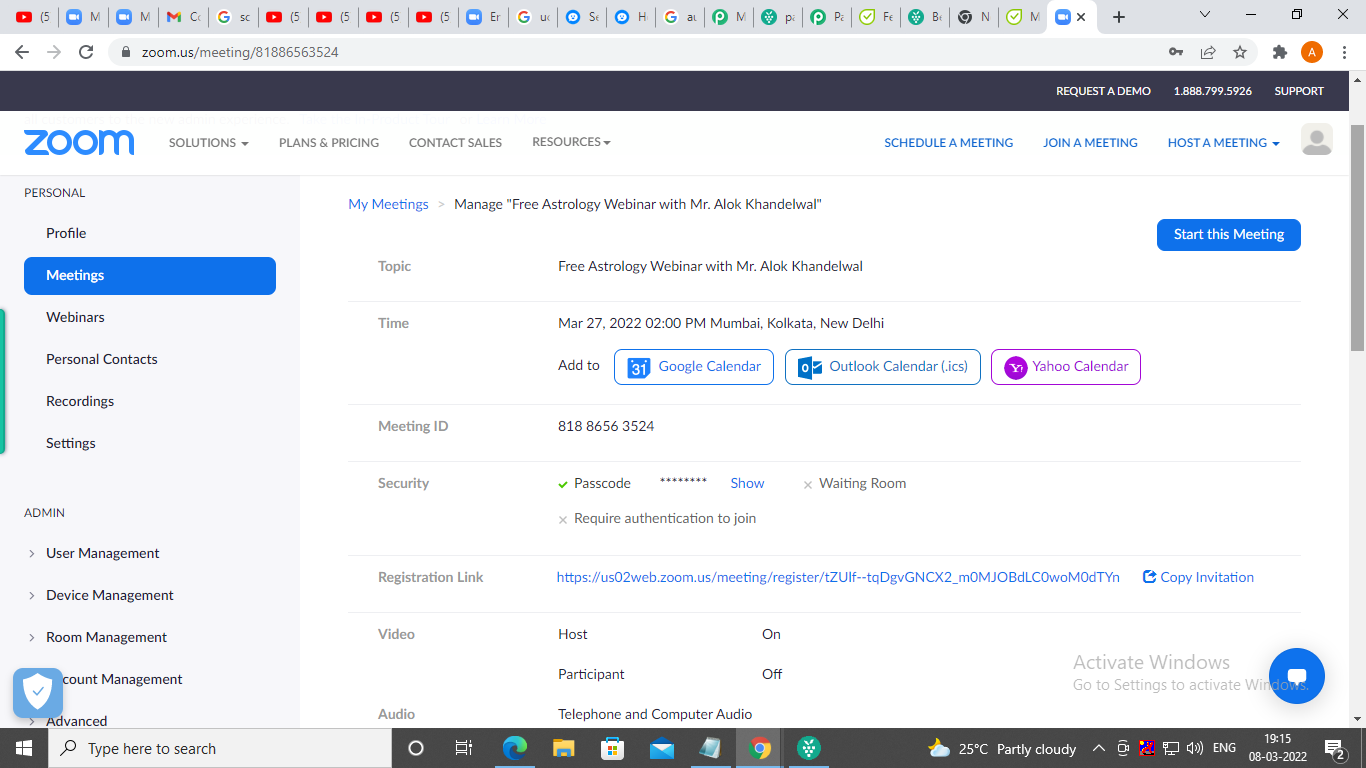Viewport: 1366px width, 768px height.
Task: Go back to previous page
Action: coord(24,52)
